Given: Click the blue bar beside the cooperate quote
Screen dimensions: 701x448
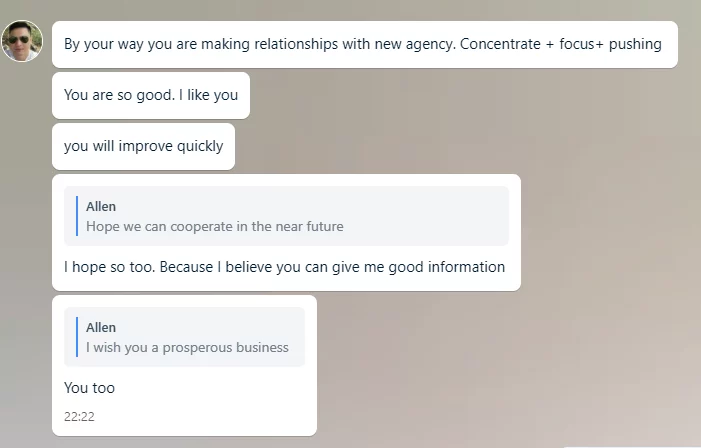Looking at the screenshot, I should [x=77, y=216].
